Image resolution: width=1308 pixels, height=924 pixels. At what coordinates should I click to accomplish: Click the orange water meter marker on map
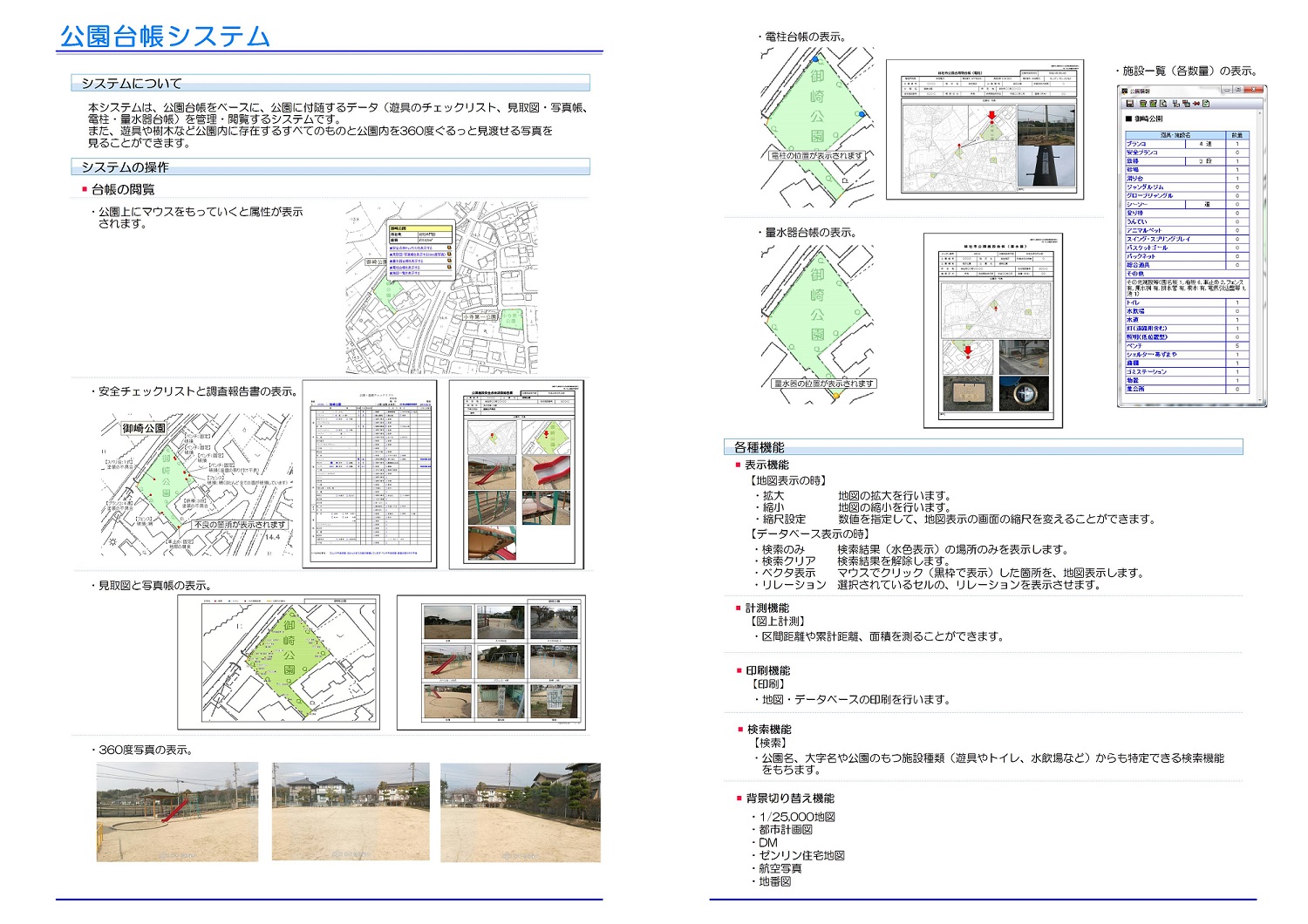[x=836, y=395]
